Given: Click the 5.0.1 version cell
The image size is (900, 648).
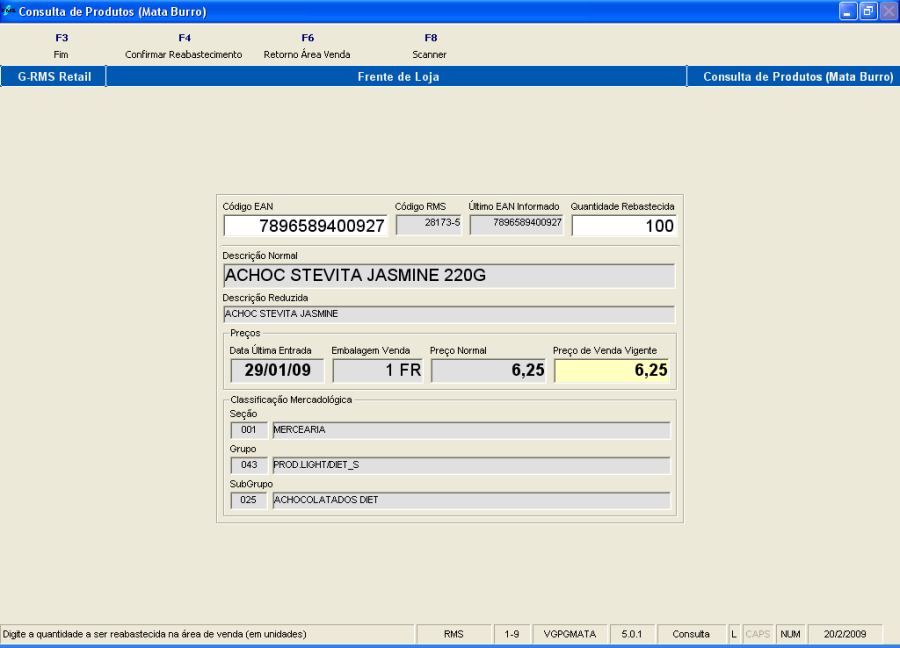Looking at the screenshot, I should (632, 634).
